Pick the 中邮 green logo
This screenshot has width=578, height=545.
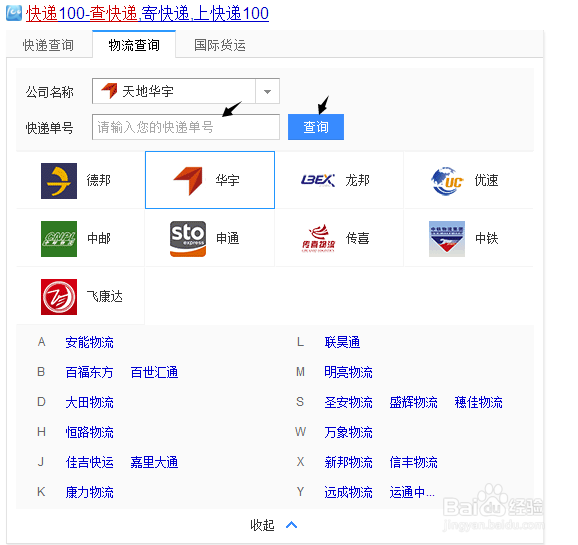click(x=59, y=239)
